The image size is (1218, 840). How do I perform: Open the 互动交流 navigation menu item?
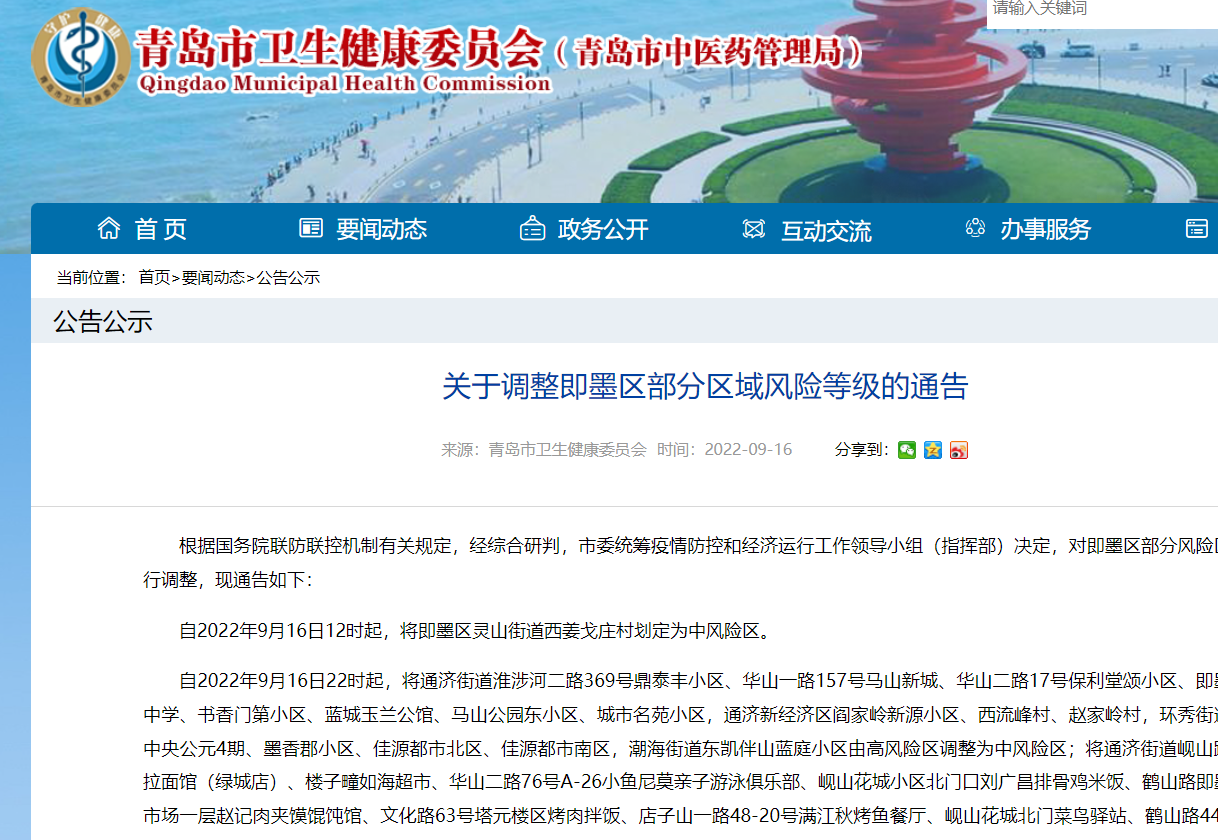tap(826, 231)
